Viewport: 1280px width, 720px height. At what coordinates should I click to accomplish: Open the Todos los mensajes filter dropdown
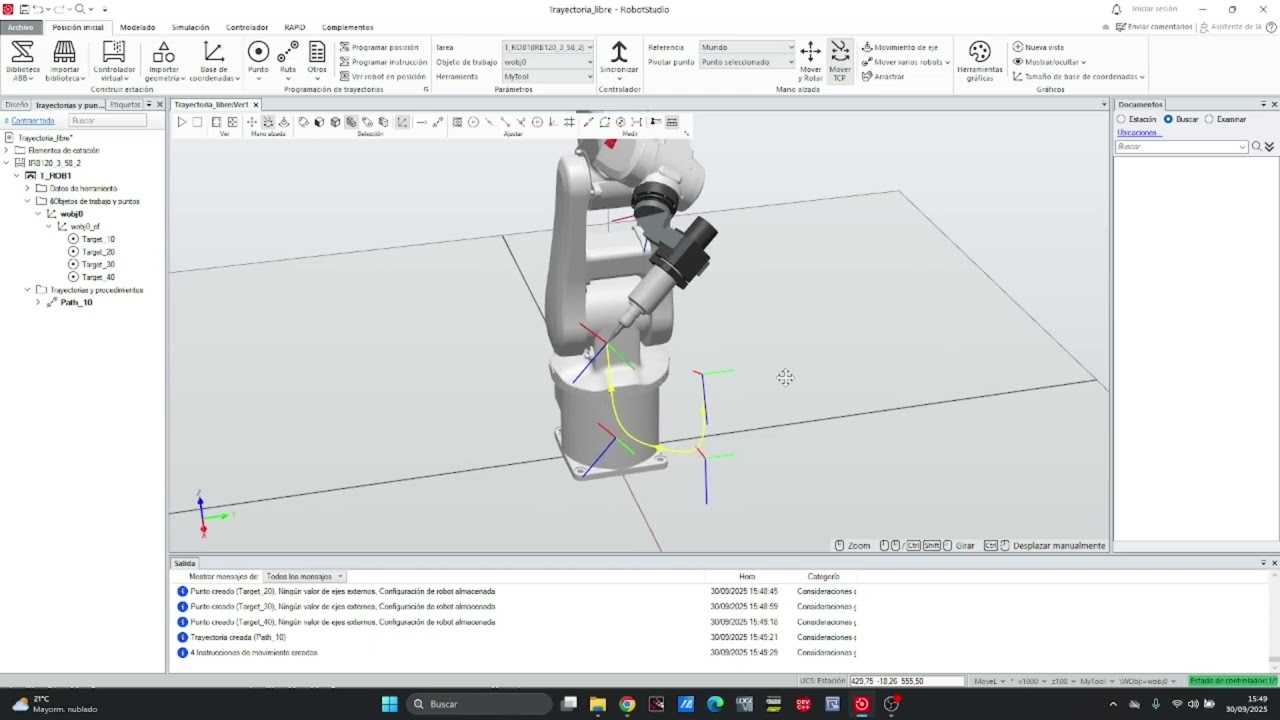[x=305, y=576]
